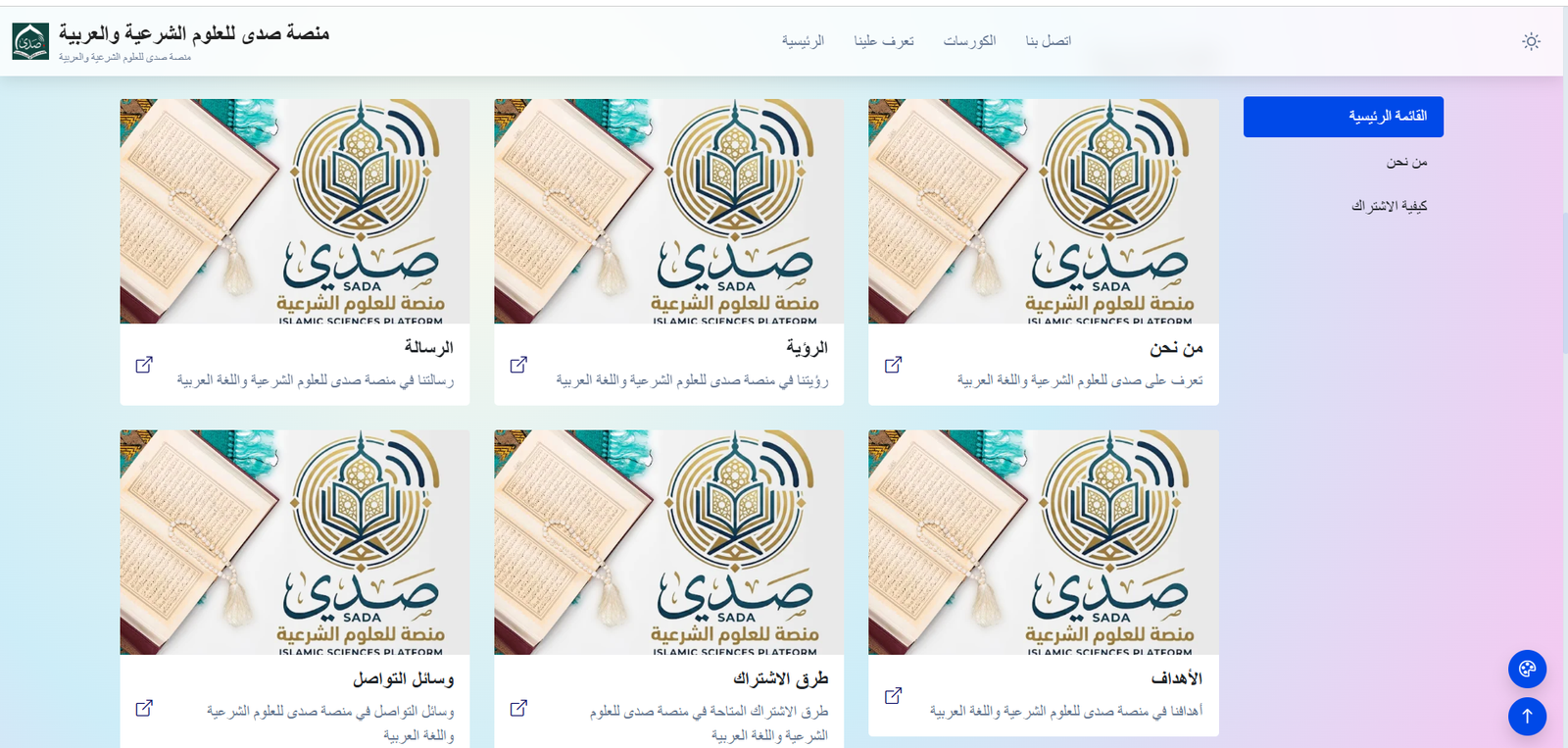Toggle the light/dark theme sun icon
The width and height of the screenshot is (1568, 748).
click(1531, 41)
